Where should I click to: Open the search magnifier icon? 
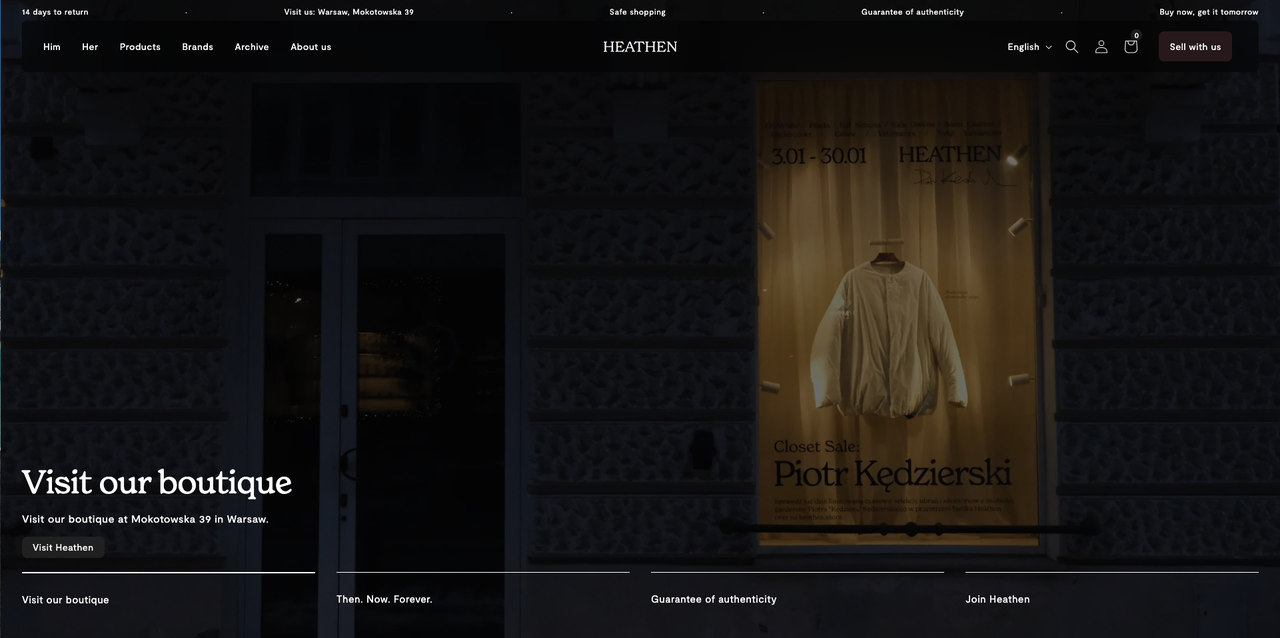(x=1072, y=47)
